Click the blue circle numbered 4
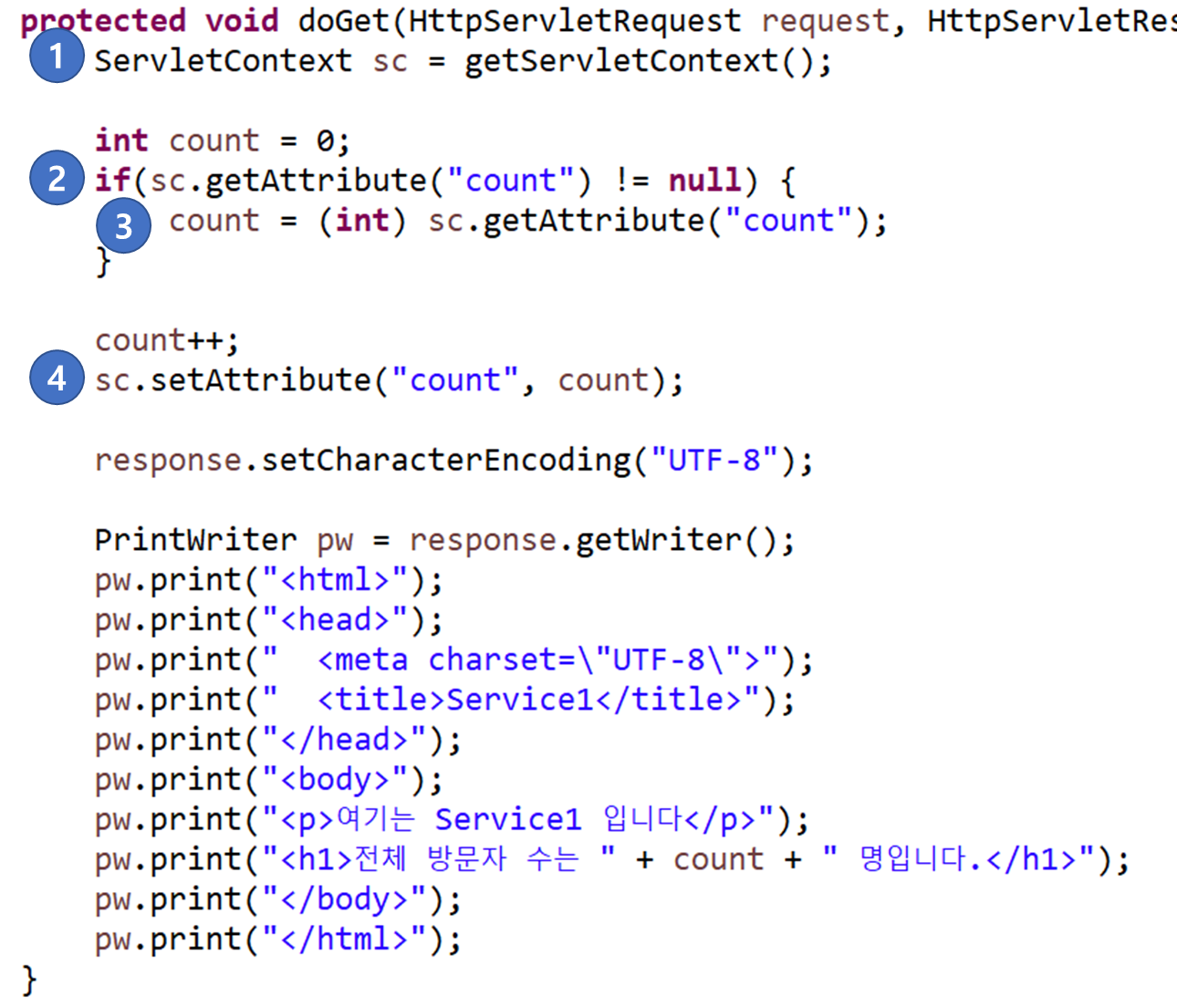This screenshot has height=1008, width=1177. point(57,377)
